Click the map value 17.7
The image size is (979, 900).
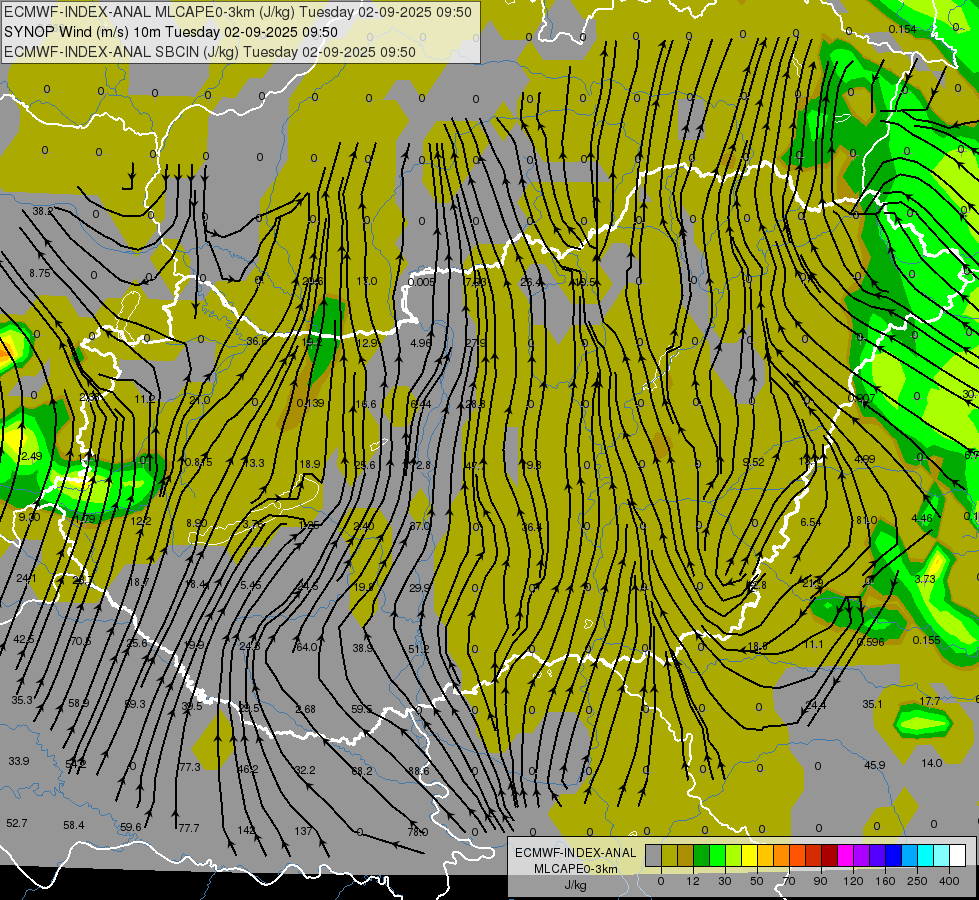point(930,701)
